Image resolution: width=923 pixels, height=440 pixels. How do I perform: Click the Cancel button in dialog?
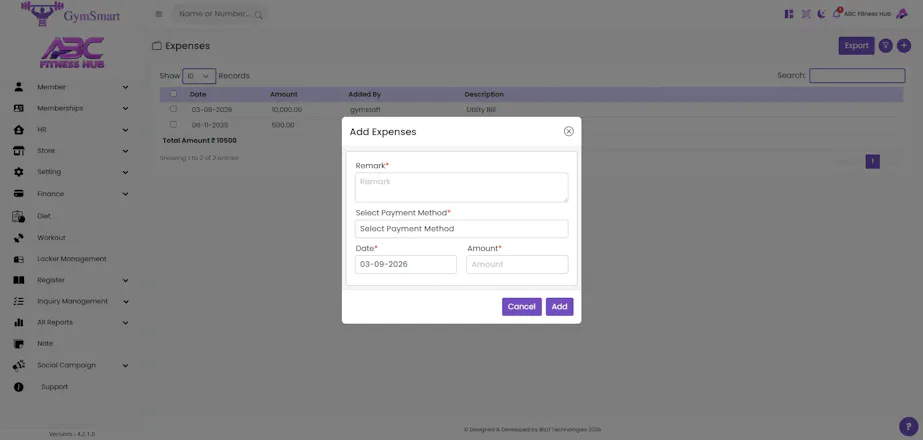pos(522,307)
